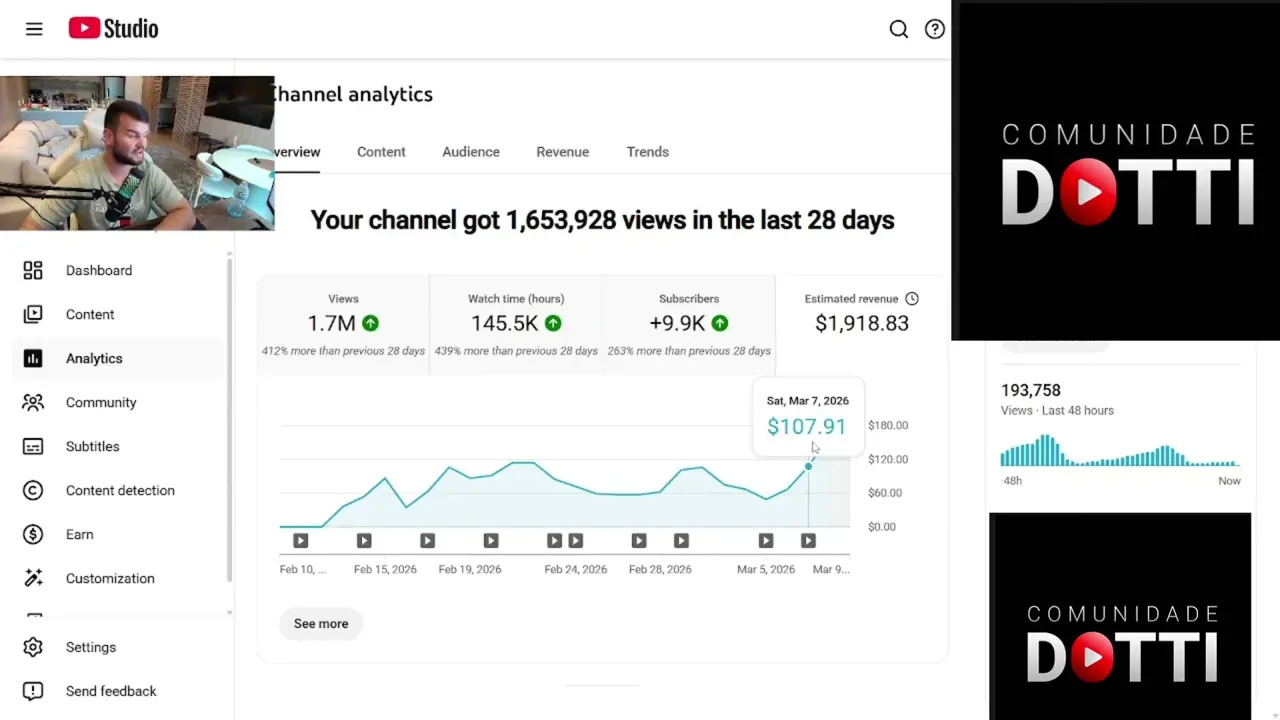Click the video marker under Mar 5, 2026
Screen dimensions: 1280x720
766,540
